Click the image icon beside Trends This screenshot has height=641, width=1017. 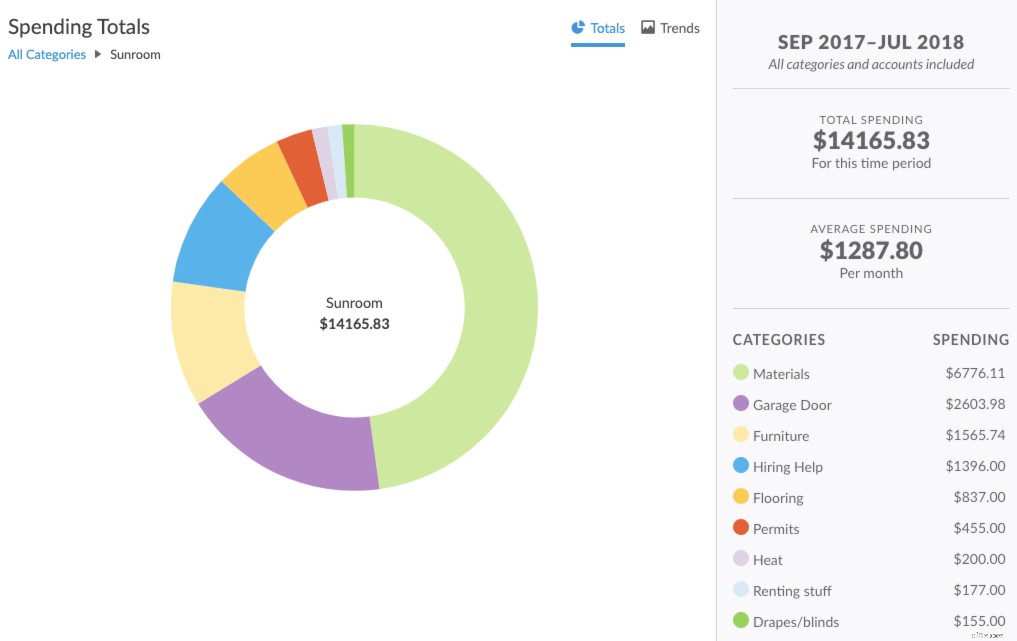click(648, 28)
